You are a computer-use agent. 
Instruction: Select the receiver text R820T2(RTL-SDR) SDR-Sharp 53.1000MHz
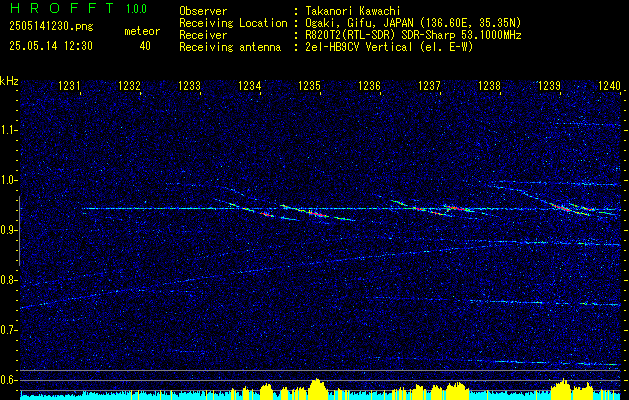(413, 35)
